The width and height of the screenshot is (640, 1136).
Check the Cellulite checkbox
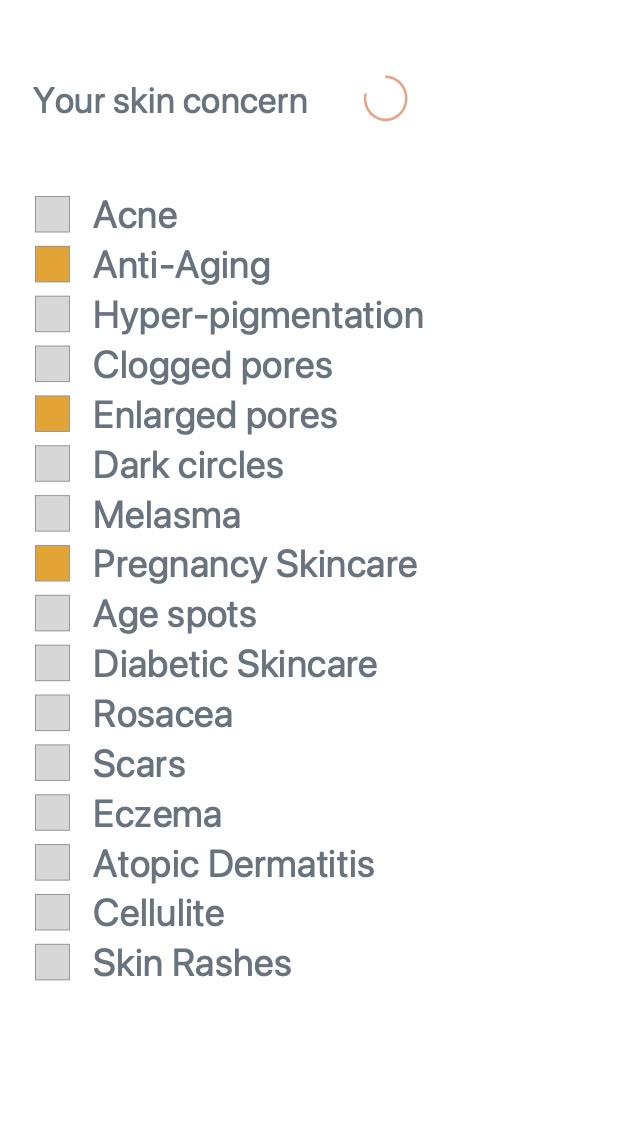point(52,912)
